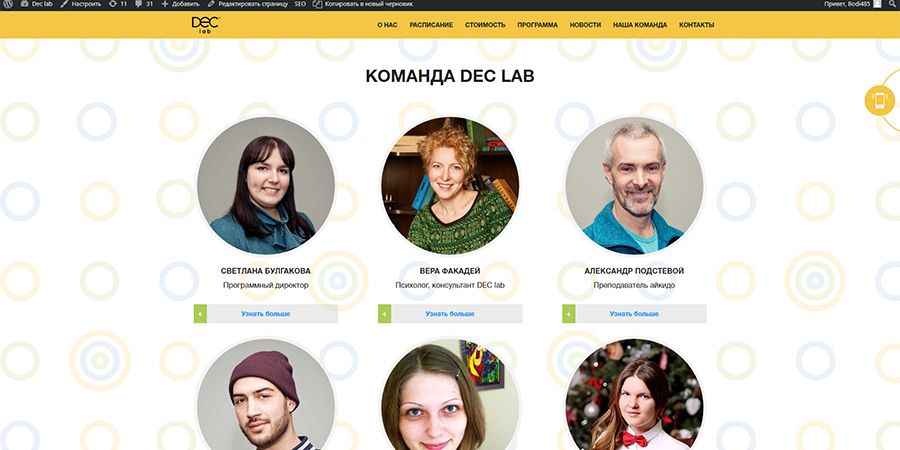Open the О НАС menu item
The height and width of the screenshot is (450, 900).
click(x=387, y=25)
